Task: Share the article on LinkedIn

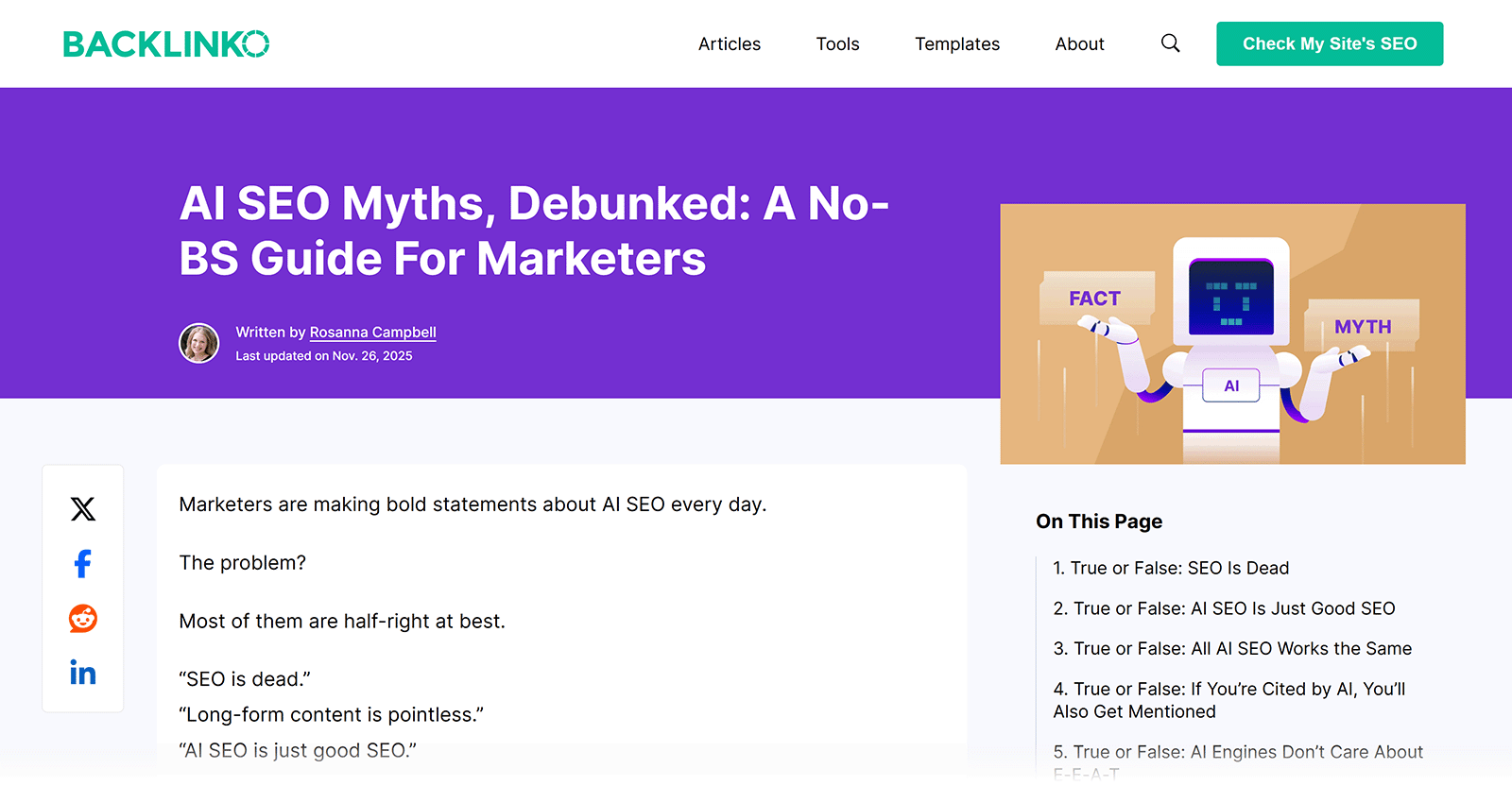Action: pos(83,673)
